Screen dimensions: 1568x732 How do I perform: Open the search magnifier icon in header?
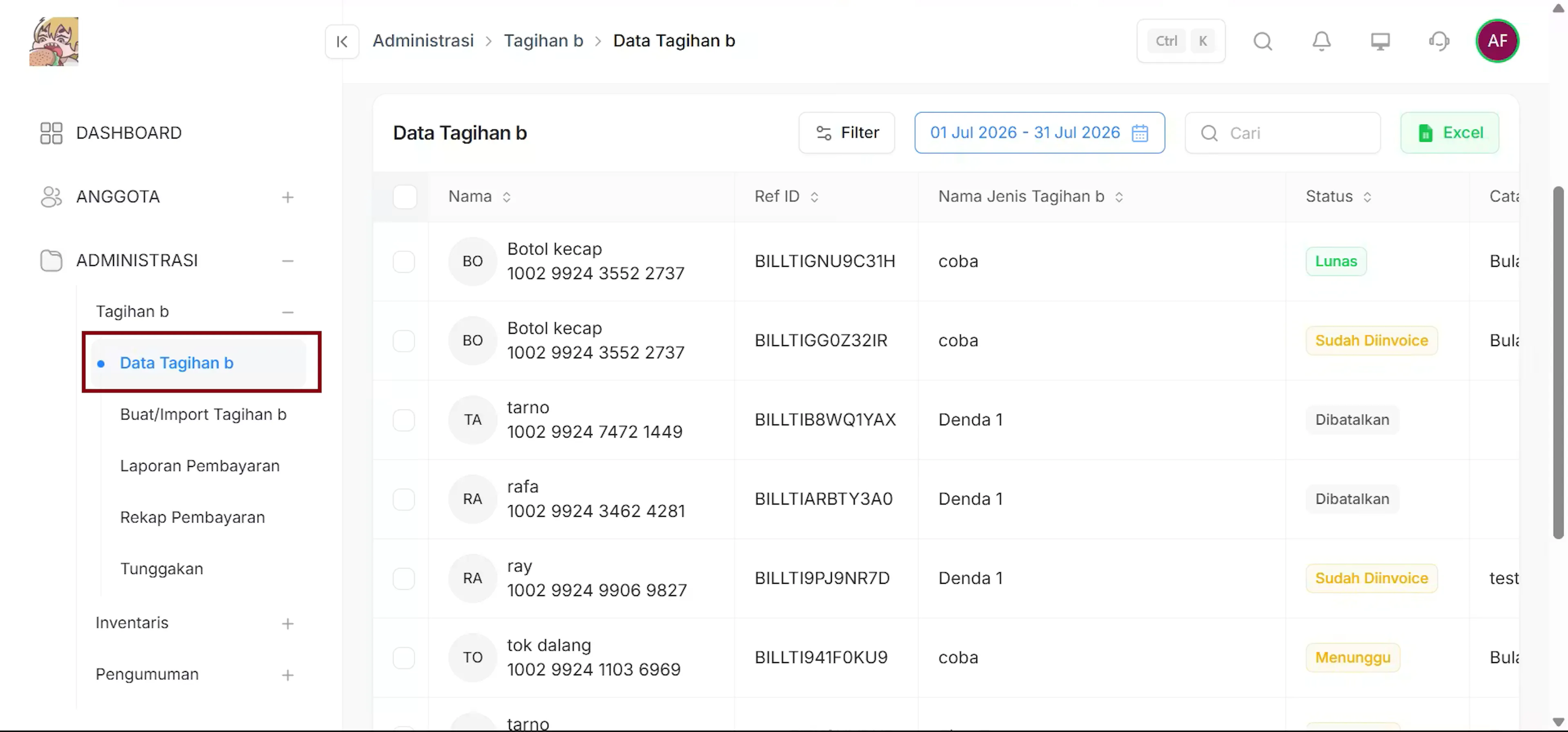(1263, 41)
